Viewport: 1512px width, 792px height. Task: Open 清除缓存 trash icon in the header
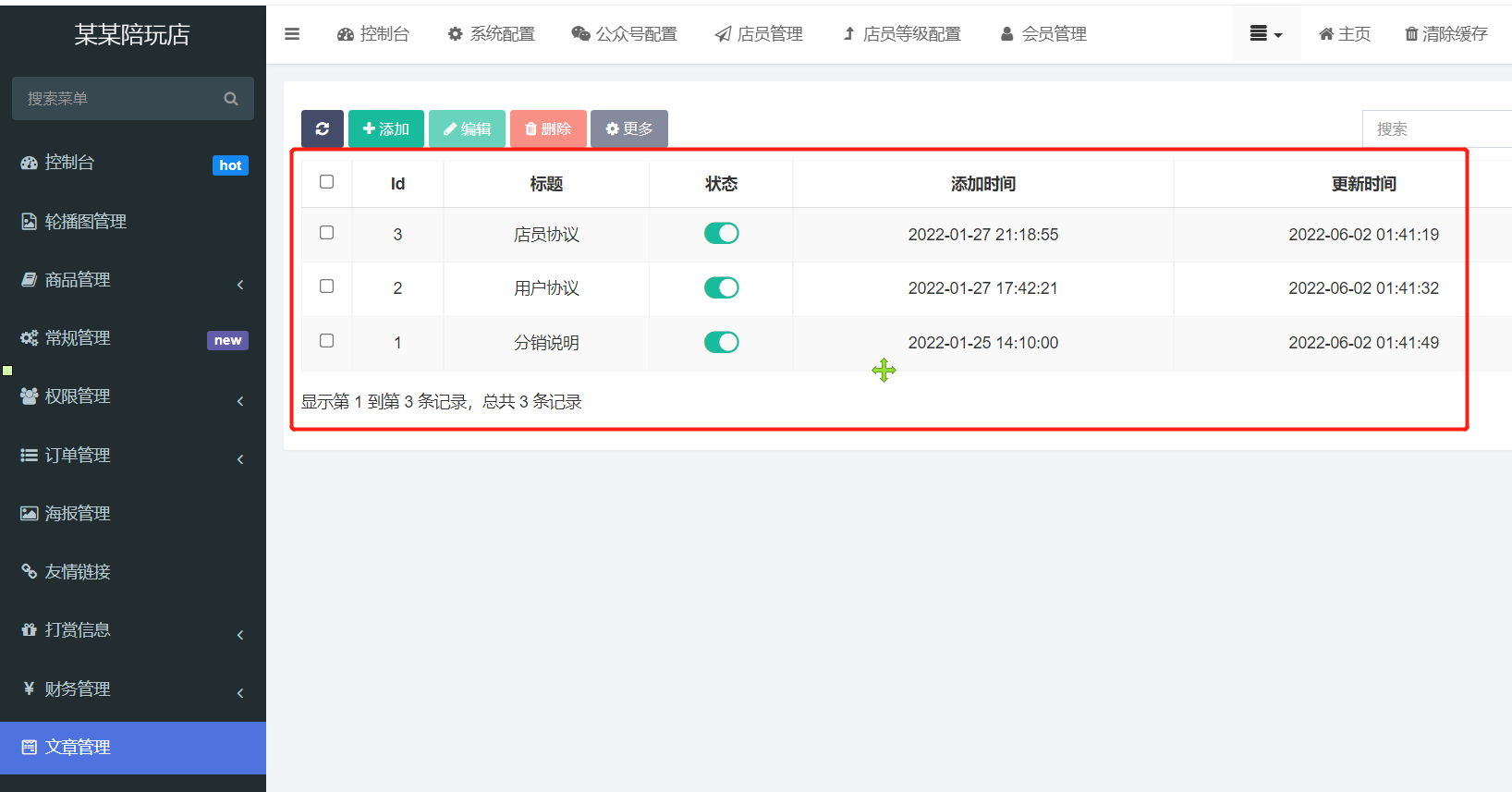(1411, 34)
